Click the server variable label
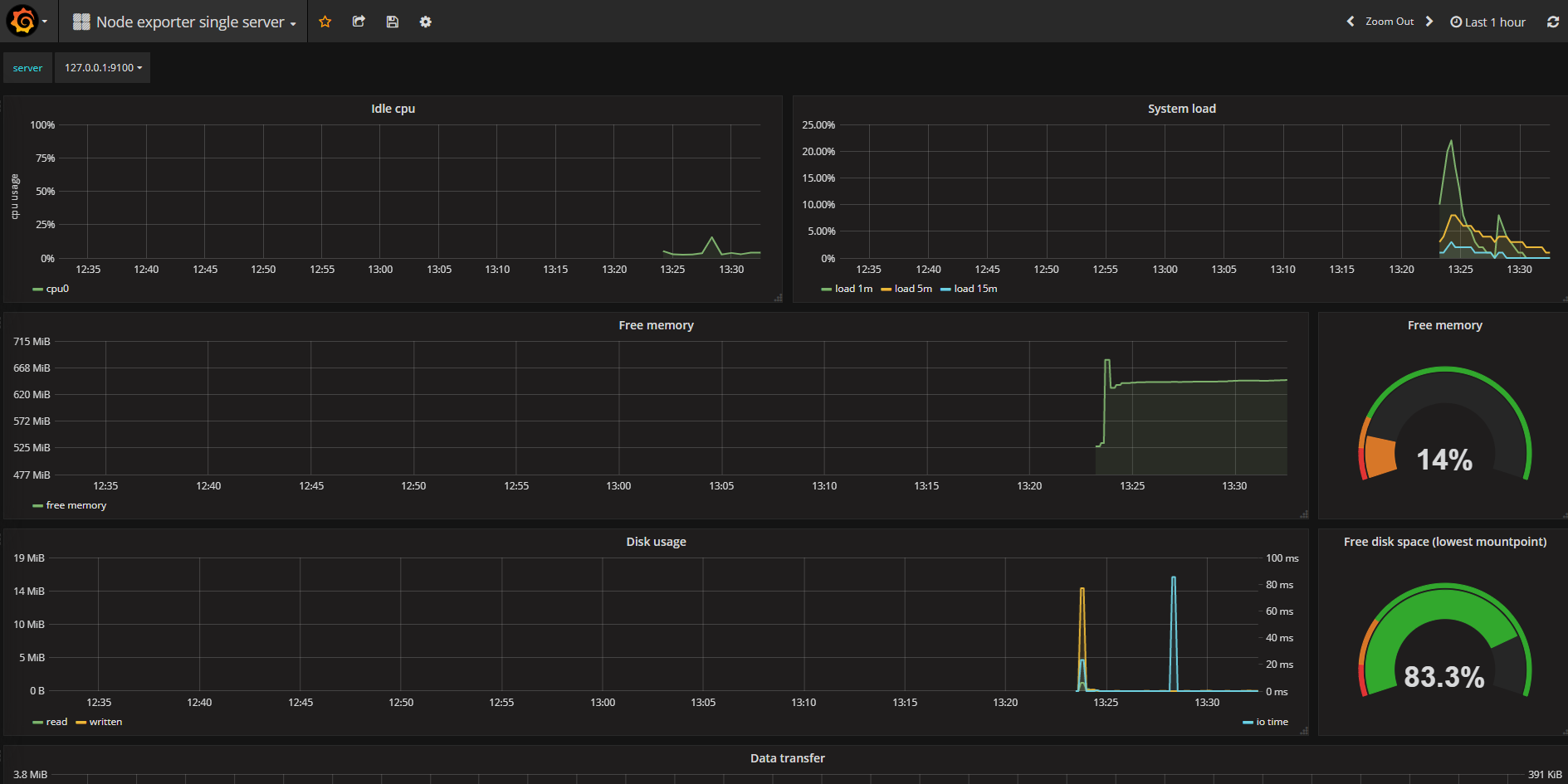The image size is (1568, 784). (27, 68)
